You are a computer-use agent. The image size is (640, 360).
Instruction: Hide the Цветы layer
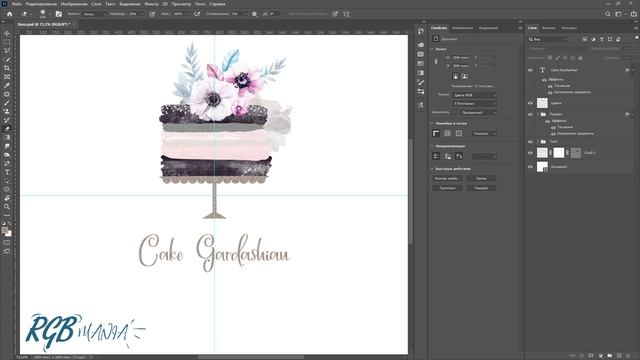pyautogui.click(x=530, y=103)
